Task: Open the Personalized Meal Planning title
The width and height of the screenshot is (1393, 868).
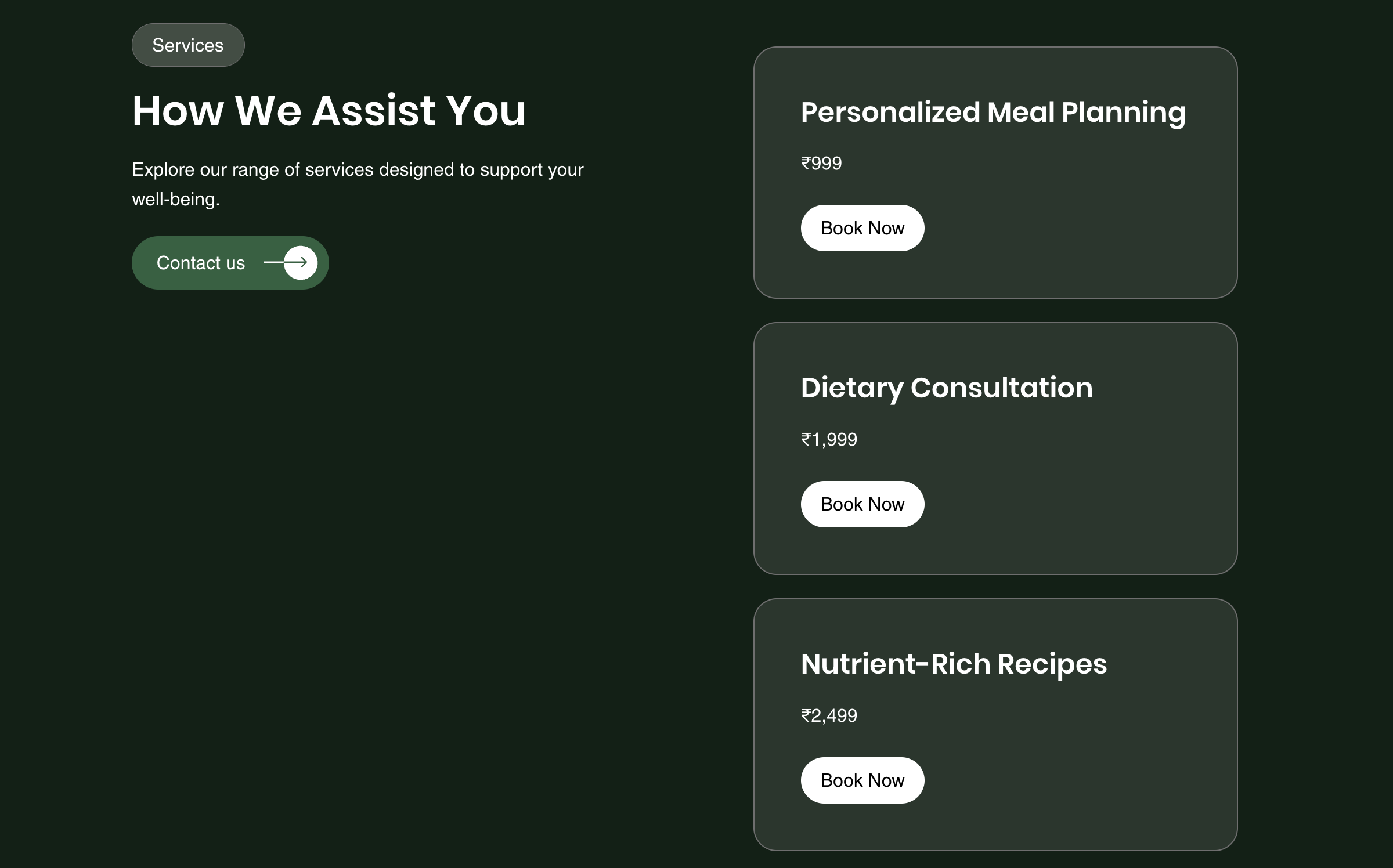Action: (x=993, y=112)
